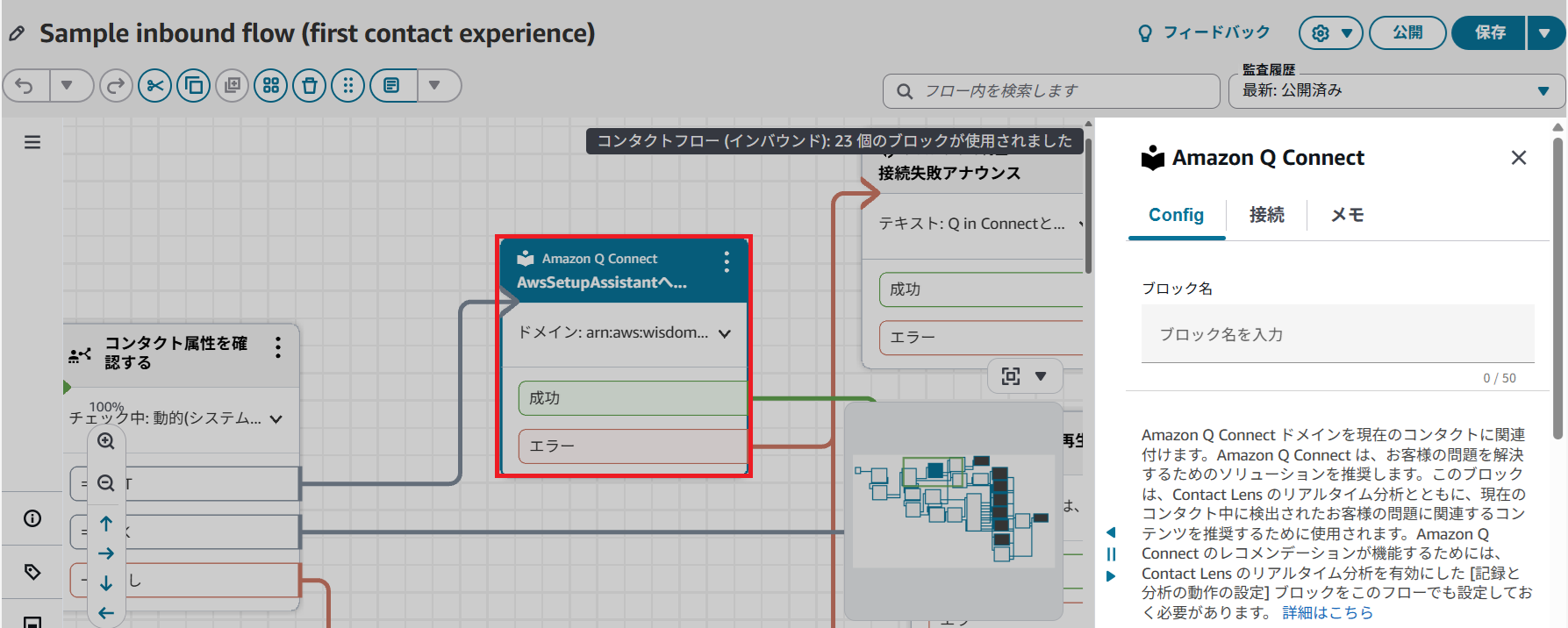This screenshot has height=628, width=1568.
Task: Open the tag icon in left sidebar
Action: 32,572
